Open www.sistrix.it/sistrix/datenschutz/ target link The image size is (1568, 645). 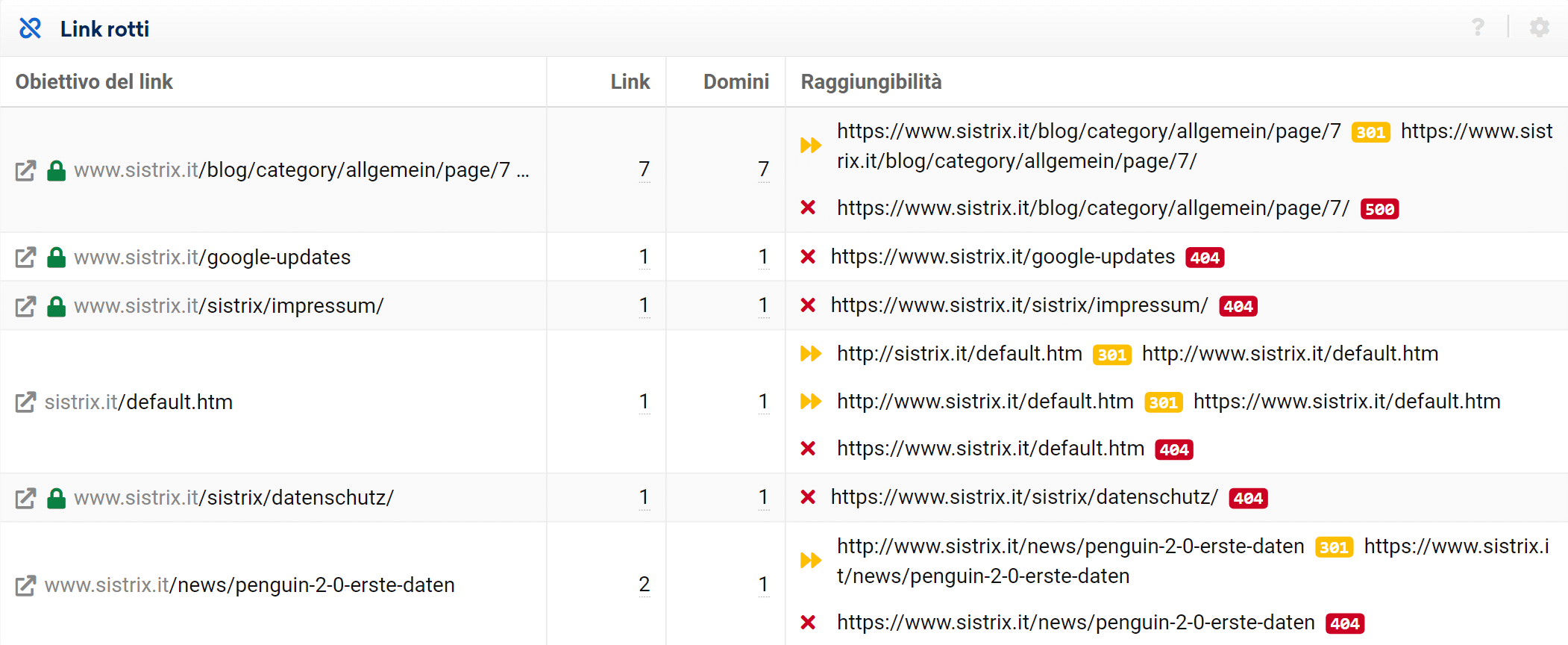point(233,498)
